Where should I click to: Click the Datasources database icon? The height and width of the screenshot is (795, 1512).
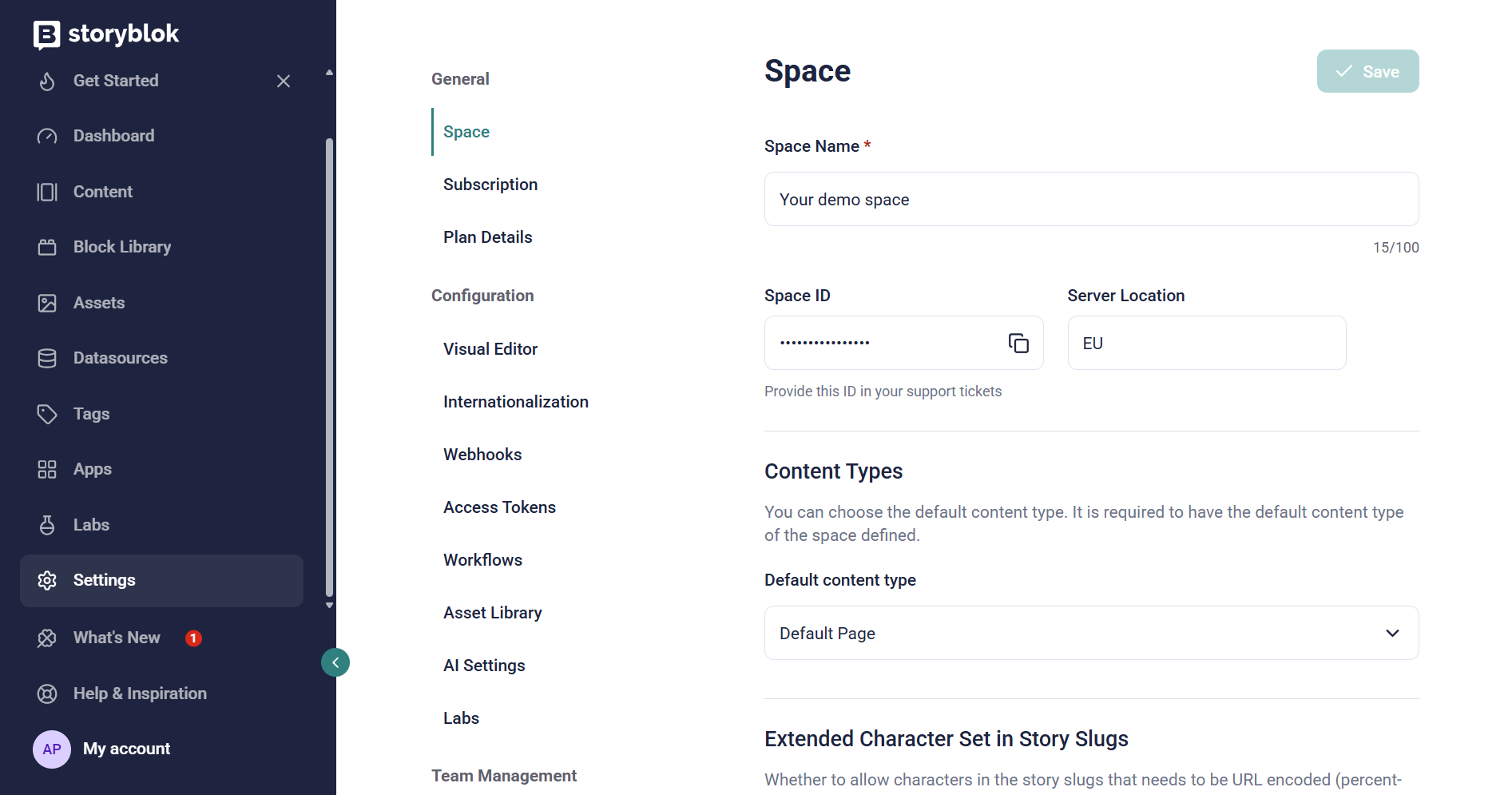pyautogui.click(x=47, y=358)
